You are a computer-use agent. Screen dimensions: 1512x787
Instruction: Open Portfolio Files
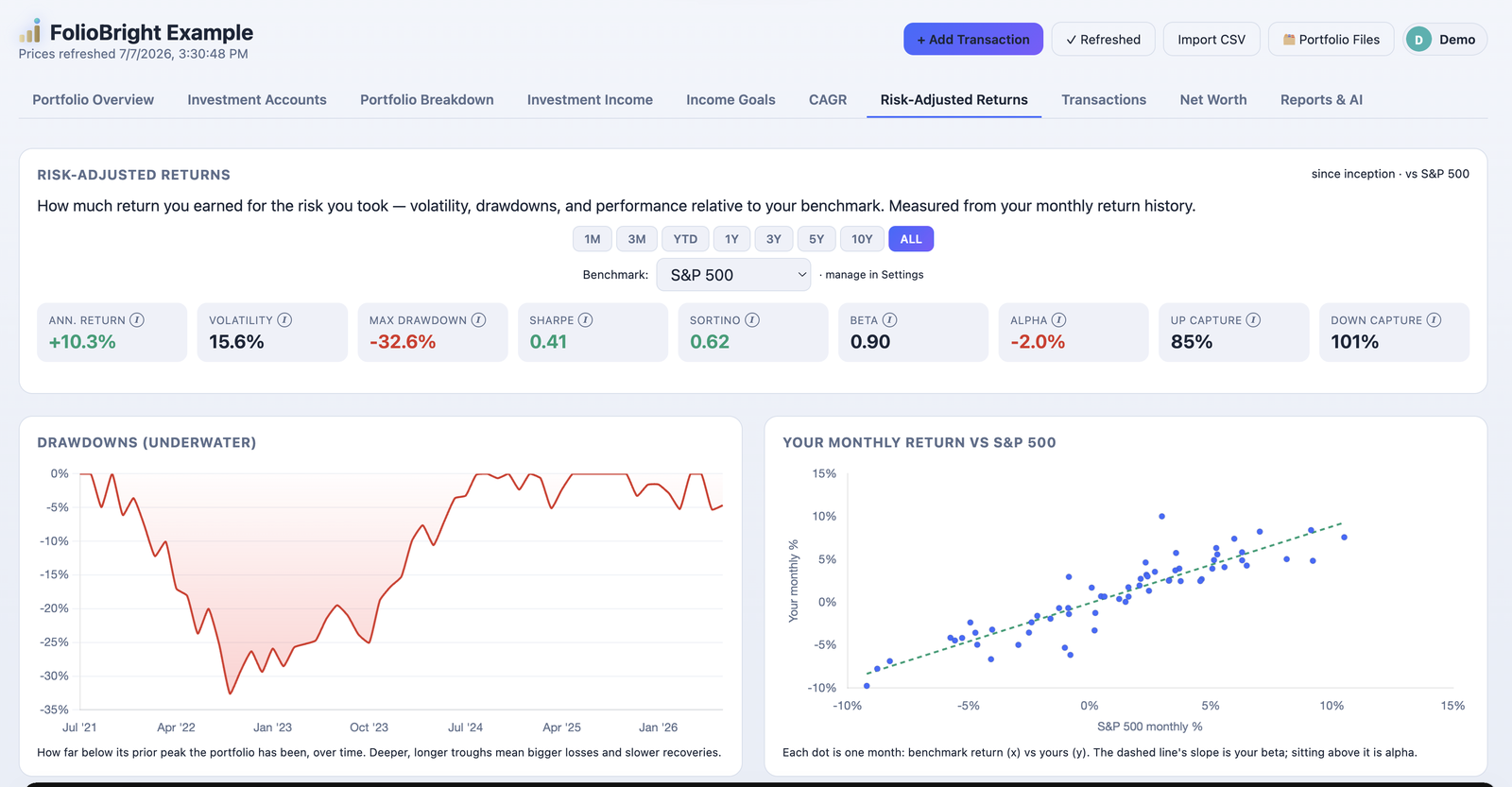[x=1331, y=40]
